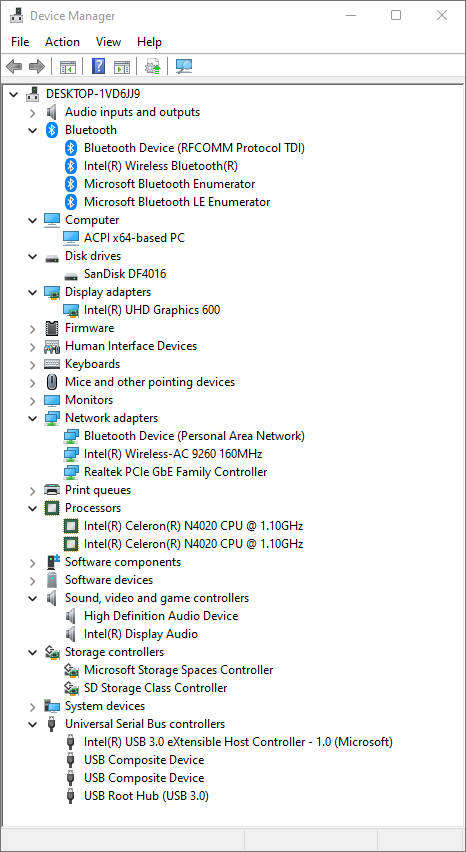Viewport: 466px width, 852px height.
Task: Select Intel(R) UHD Graphics 600
Action: [x=152, y=310]
